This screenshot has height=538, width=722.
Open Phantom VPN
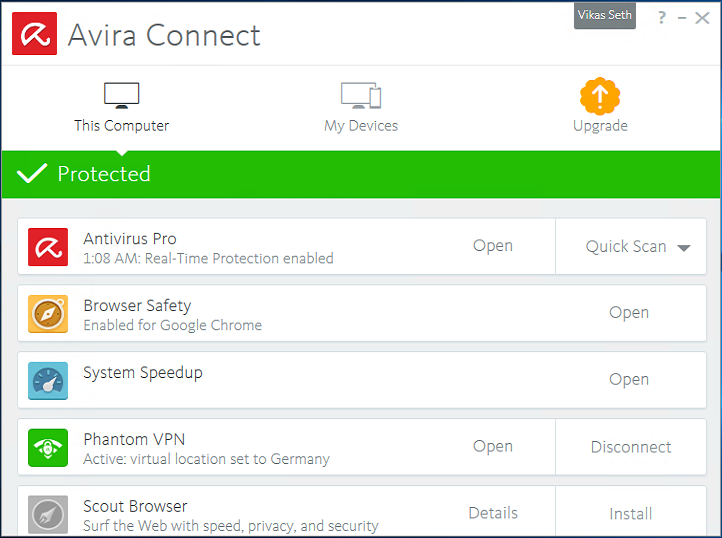click(x=493, y=447)
